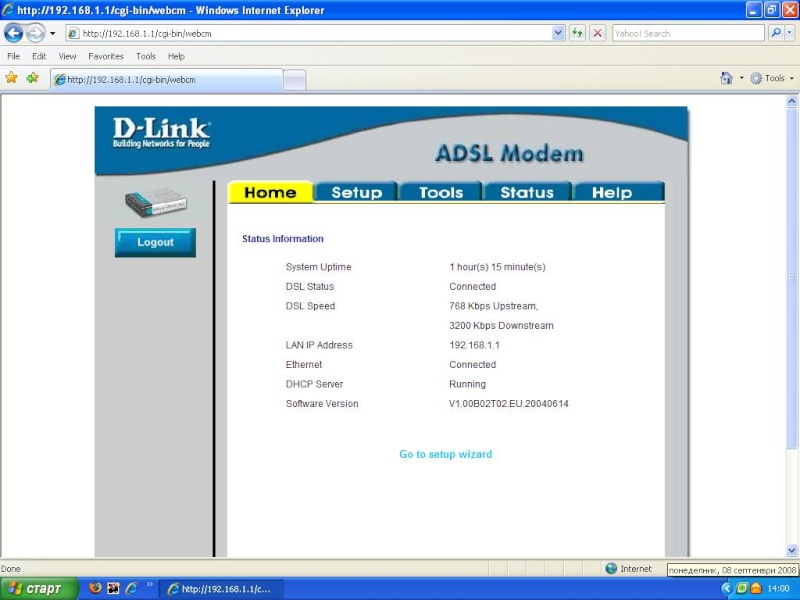Click the Add to Favorites icon

[32, 78]
